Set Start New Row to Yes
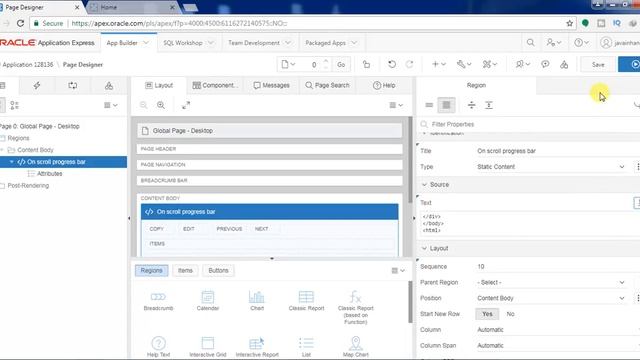640x360 pixels. point(487,314)
